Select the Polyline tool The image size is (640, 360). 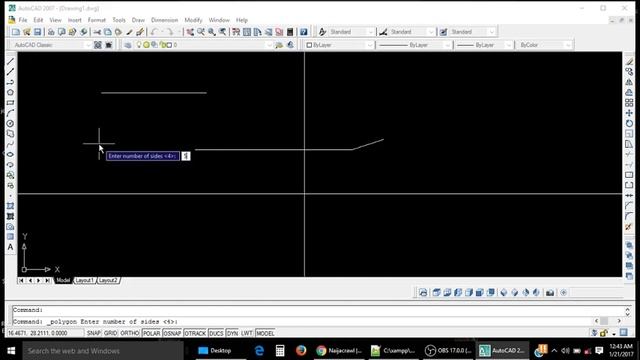click(10, 82)
